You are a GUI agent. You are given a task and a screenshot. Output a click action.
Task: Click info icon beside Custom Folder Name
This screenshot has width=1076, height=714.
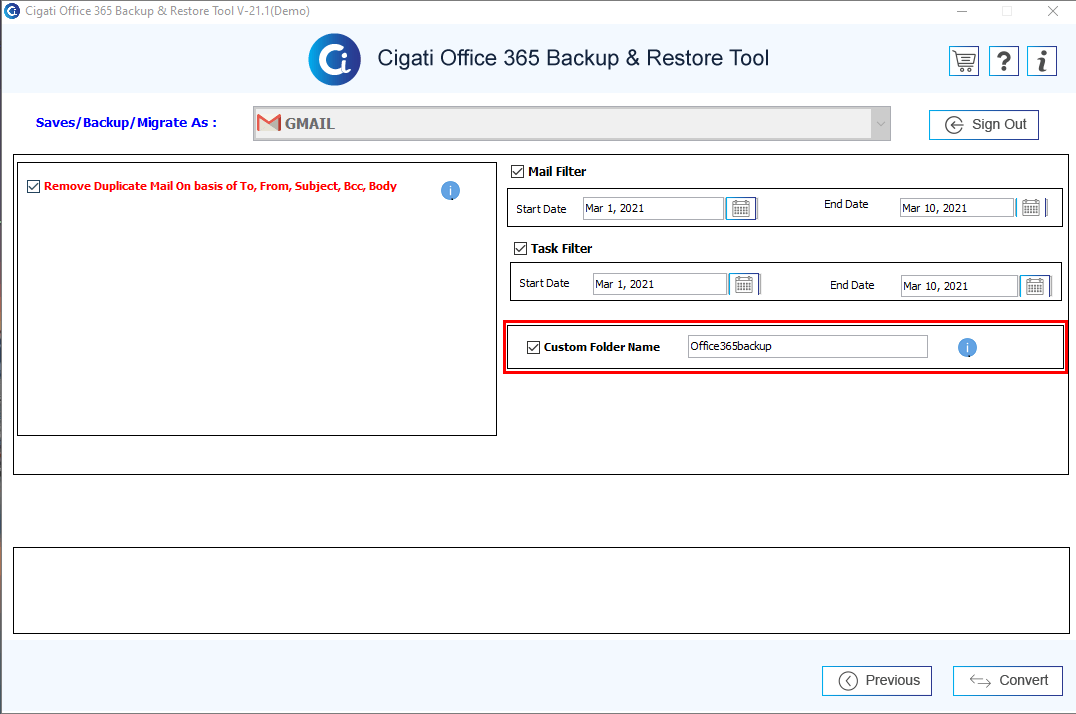(x=967, y=347)
